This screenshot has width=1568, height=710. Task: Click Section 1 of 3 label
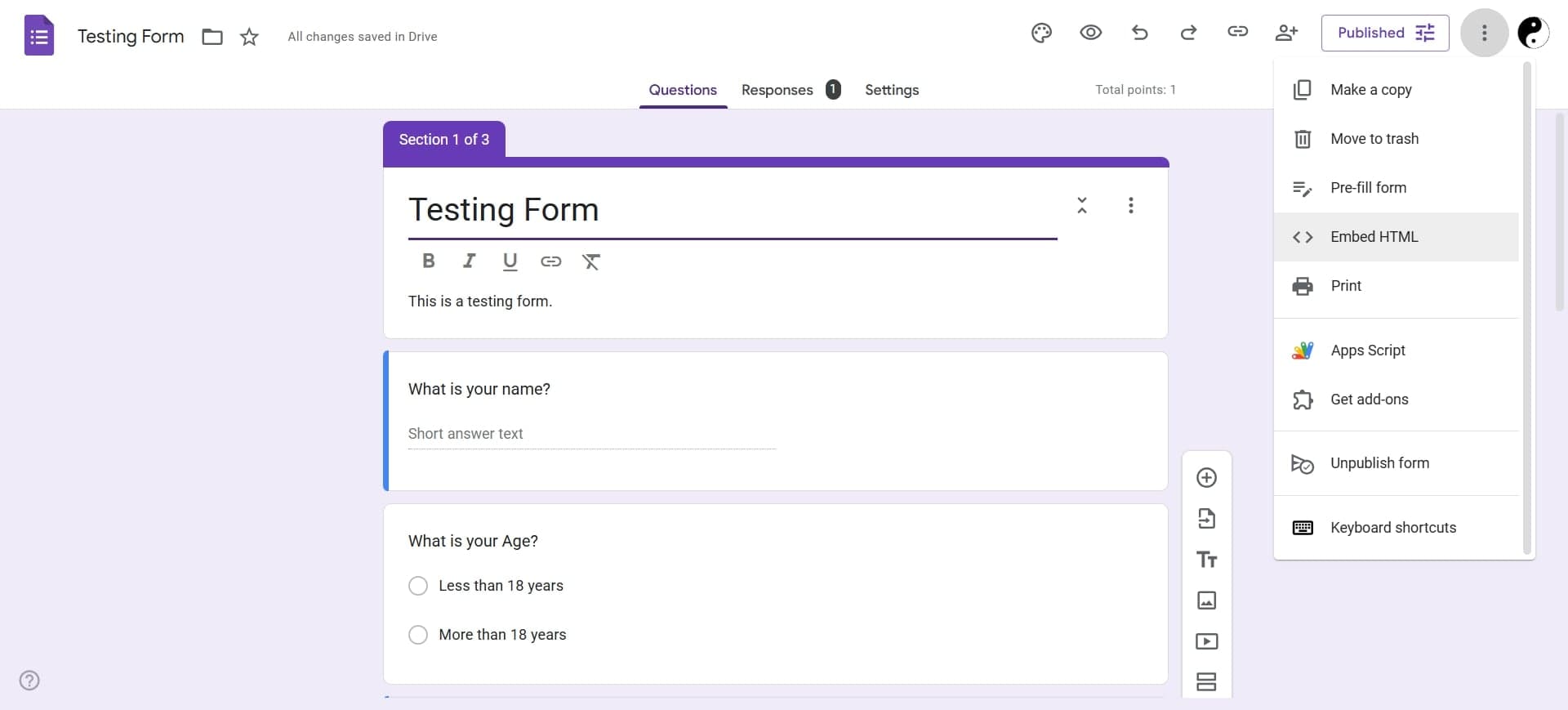pos(443,140)
